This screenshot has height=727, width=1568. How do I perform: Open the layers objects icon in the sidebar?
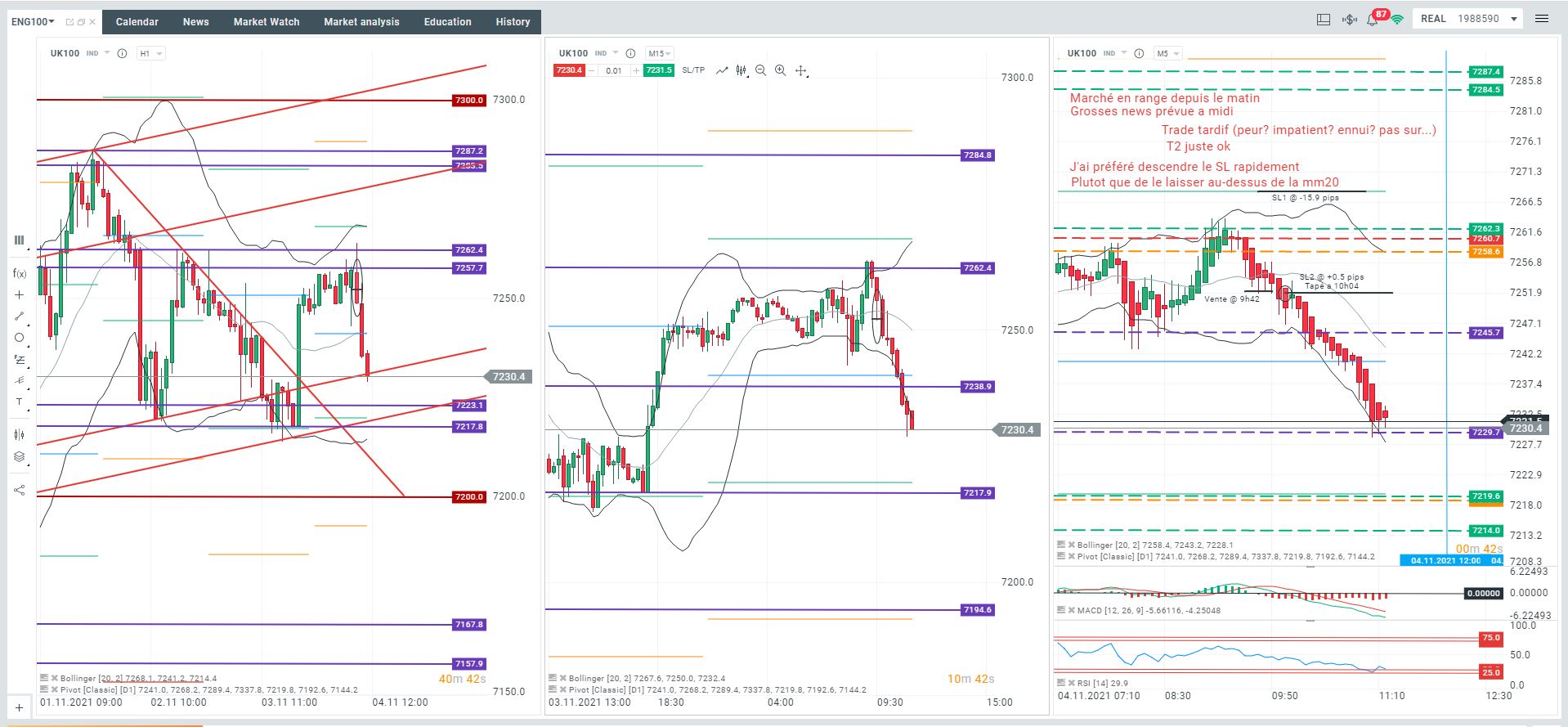19,457
